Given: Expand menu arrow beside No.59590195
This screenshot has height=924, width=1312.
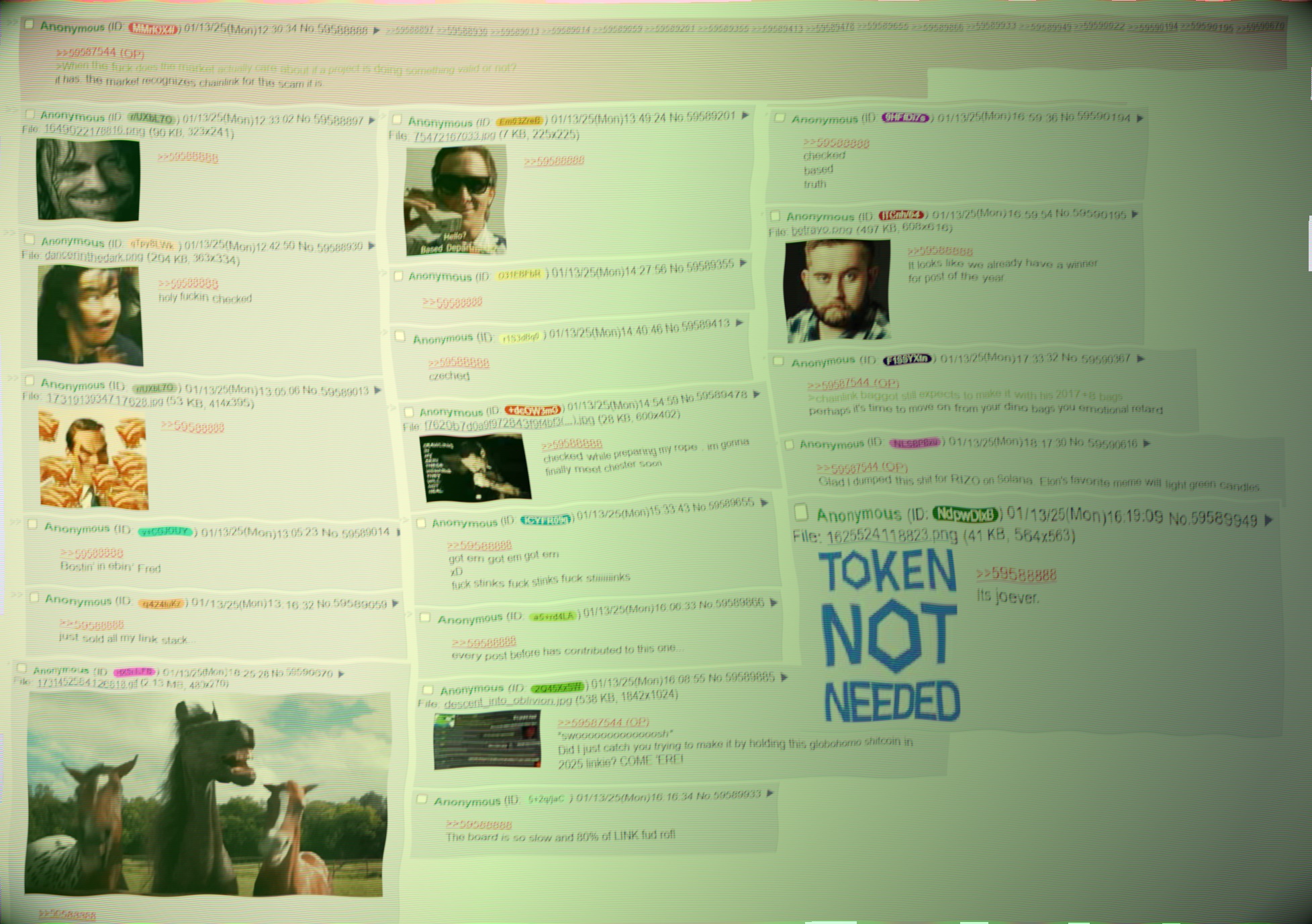Looking at the screenshot, I should (1135, 214).
